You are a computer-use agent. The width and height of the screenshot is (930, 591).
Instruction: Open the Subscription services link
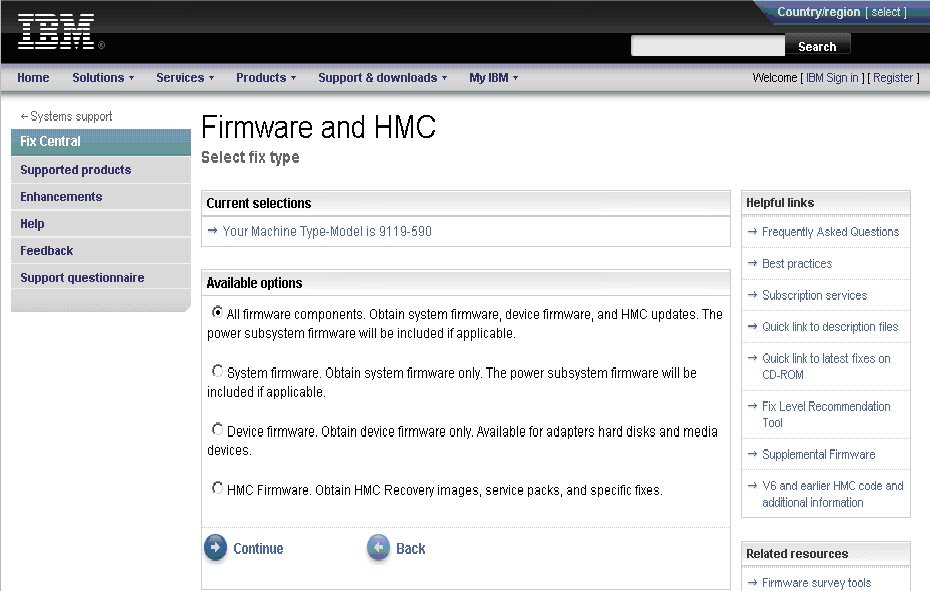(x=814, y=296)
